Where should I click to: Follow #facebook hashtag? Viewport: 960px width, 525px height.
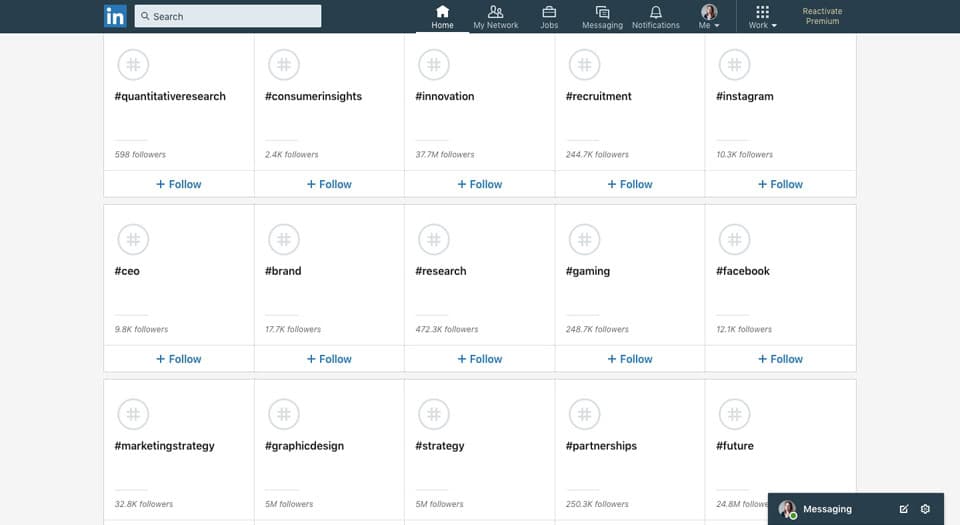[x=781, y=359]
